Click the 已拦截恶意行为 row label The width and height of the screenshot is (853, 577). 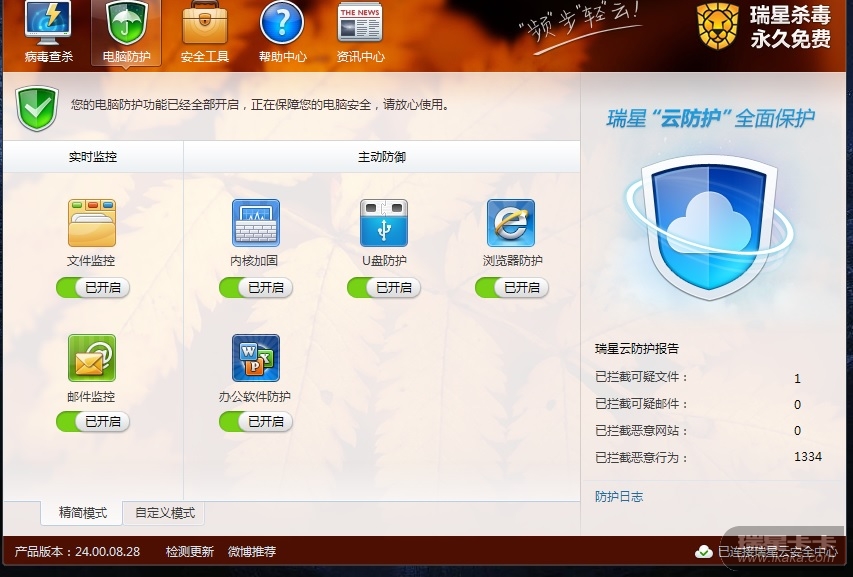point(642,457)
